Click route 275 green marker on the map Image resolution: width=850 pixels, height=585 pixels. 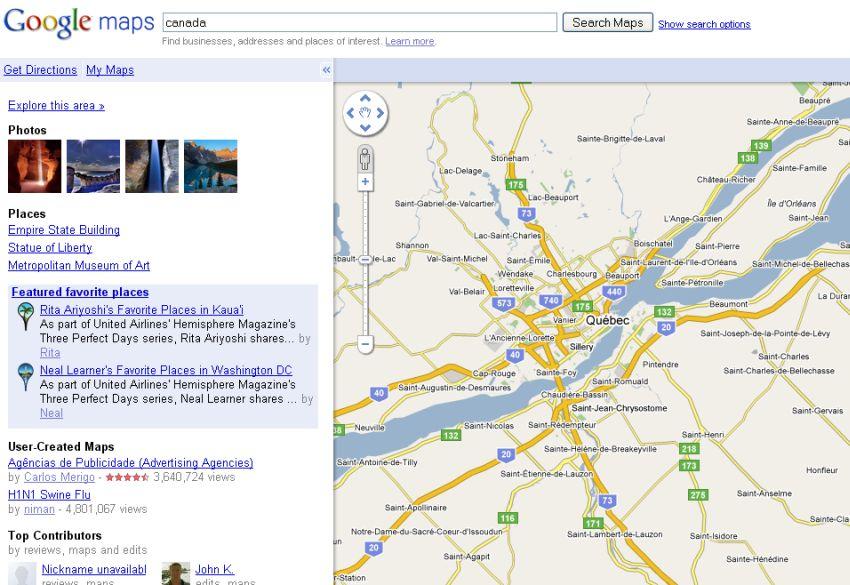(x=698, y=495)
